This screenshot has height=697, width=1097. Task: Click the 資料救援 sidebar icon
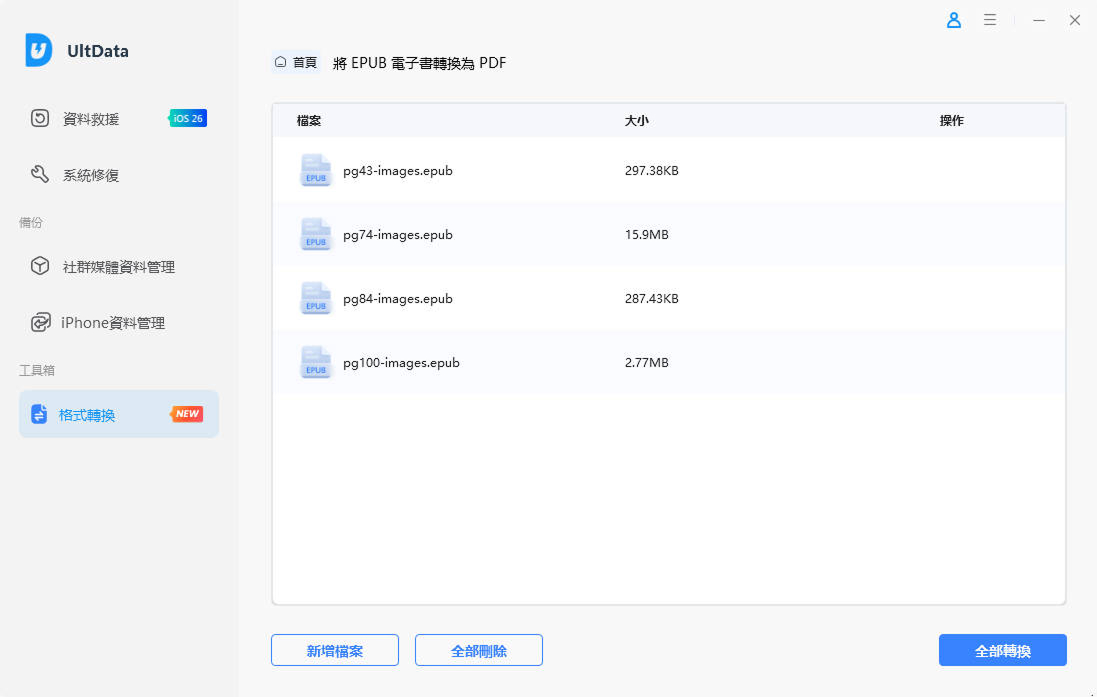[40, 118]
